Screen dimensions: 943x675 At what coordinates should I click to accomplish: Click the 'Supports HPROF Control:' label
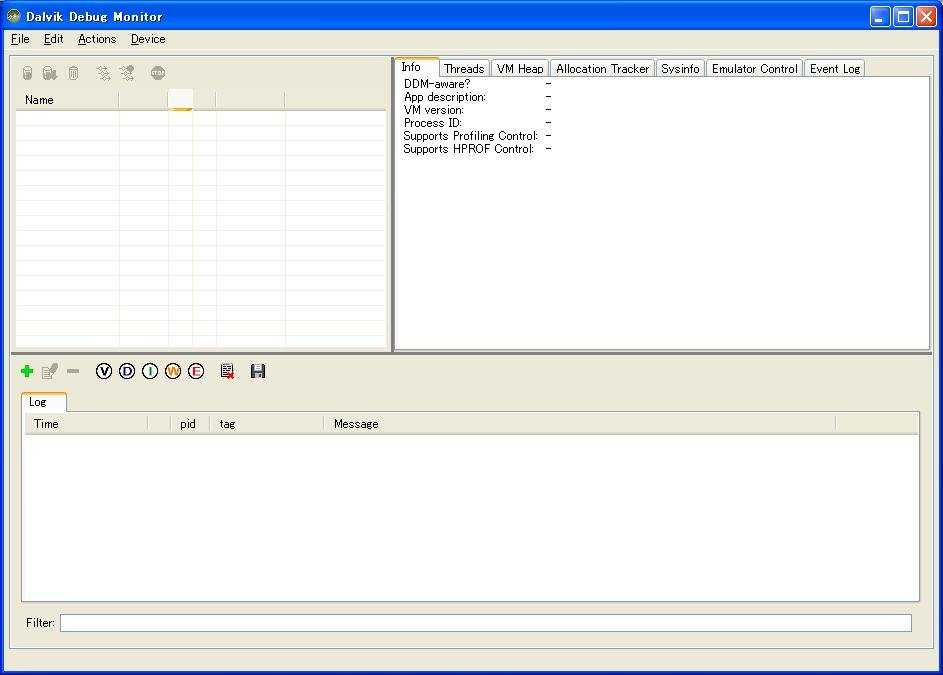(468, 149)
